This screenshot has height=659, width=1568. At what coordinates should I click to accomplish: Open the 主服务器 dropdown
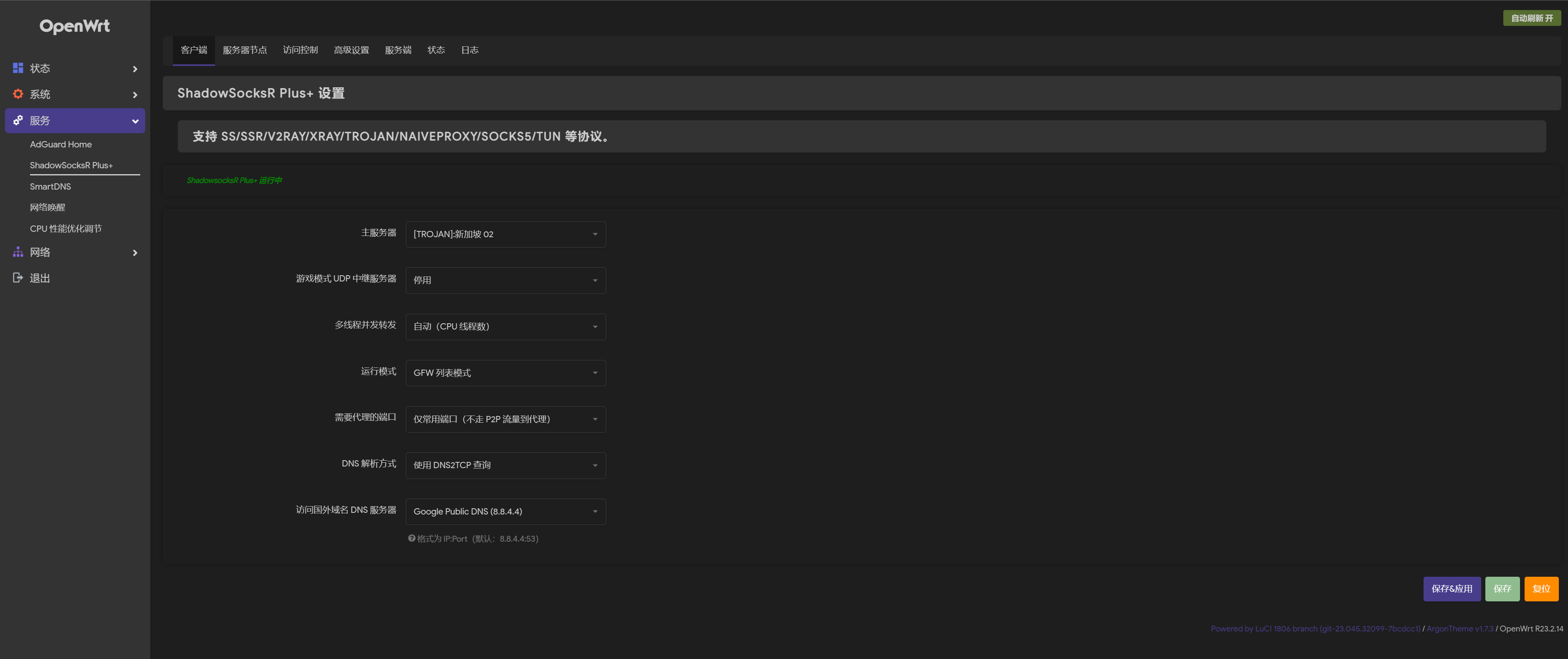point(505,234)
